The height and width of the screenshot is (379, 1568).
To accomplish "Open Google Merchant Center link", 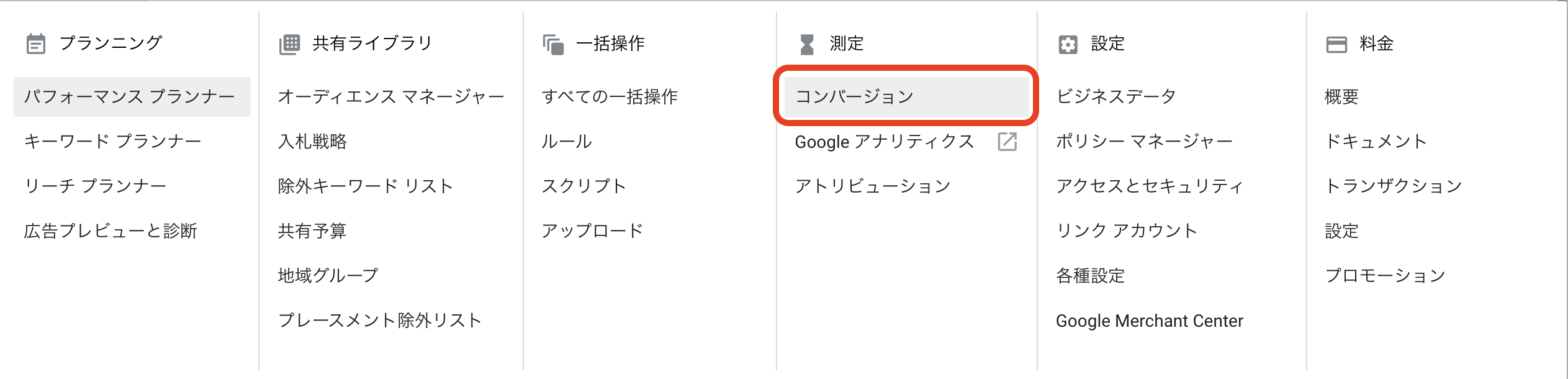I will click(1150, 321).
